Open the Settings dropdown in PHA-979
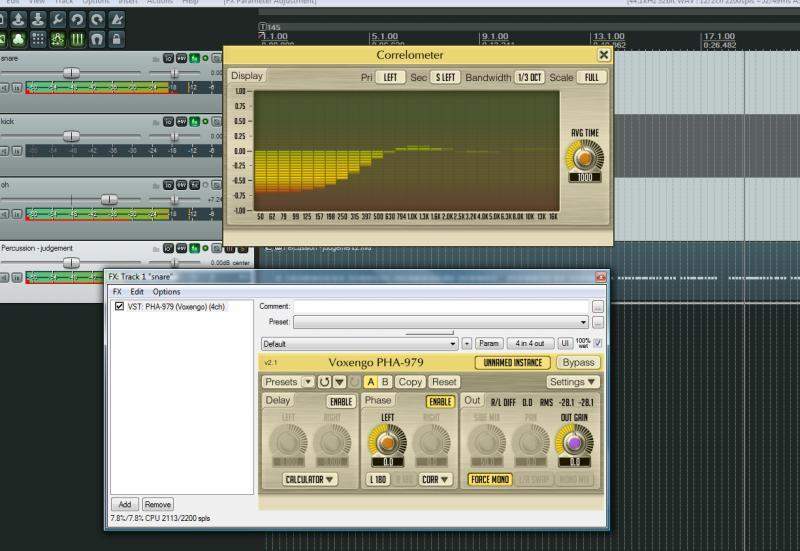The width and height of the screenshot is (800, 551). pos(573,382)
